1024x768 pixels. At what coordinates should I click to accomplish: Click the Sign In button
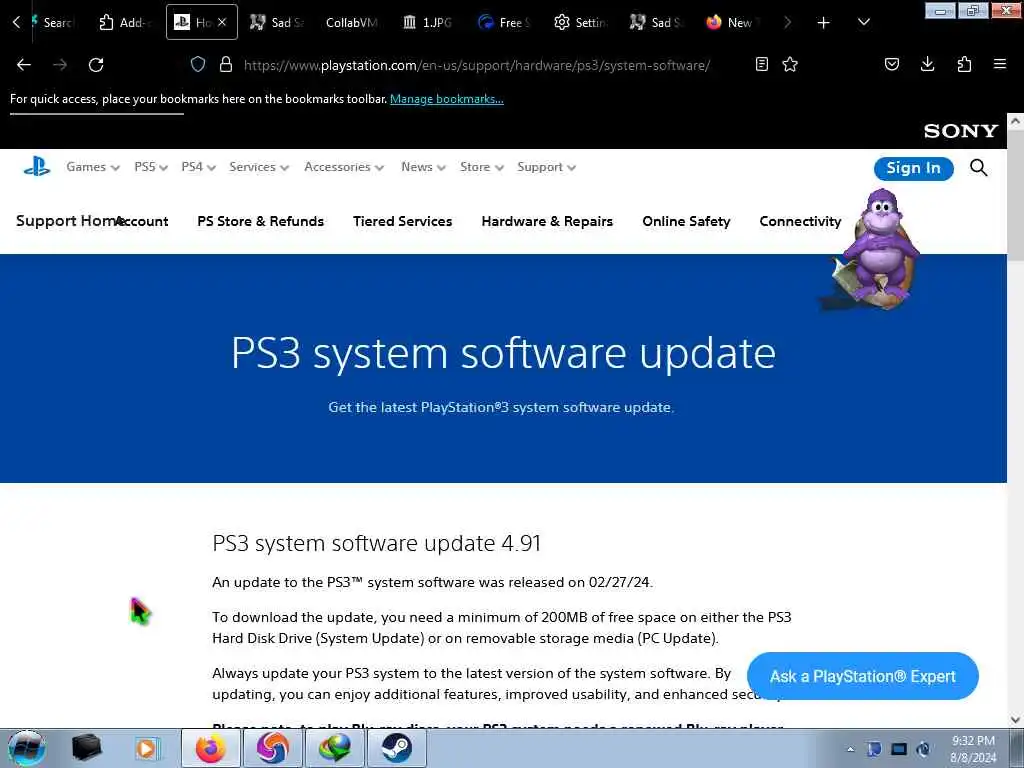[913, 168]
